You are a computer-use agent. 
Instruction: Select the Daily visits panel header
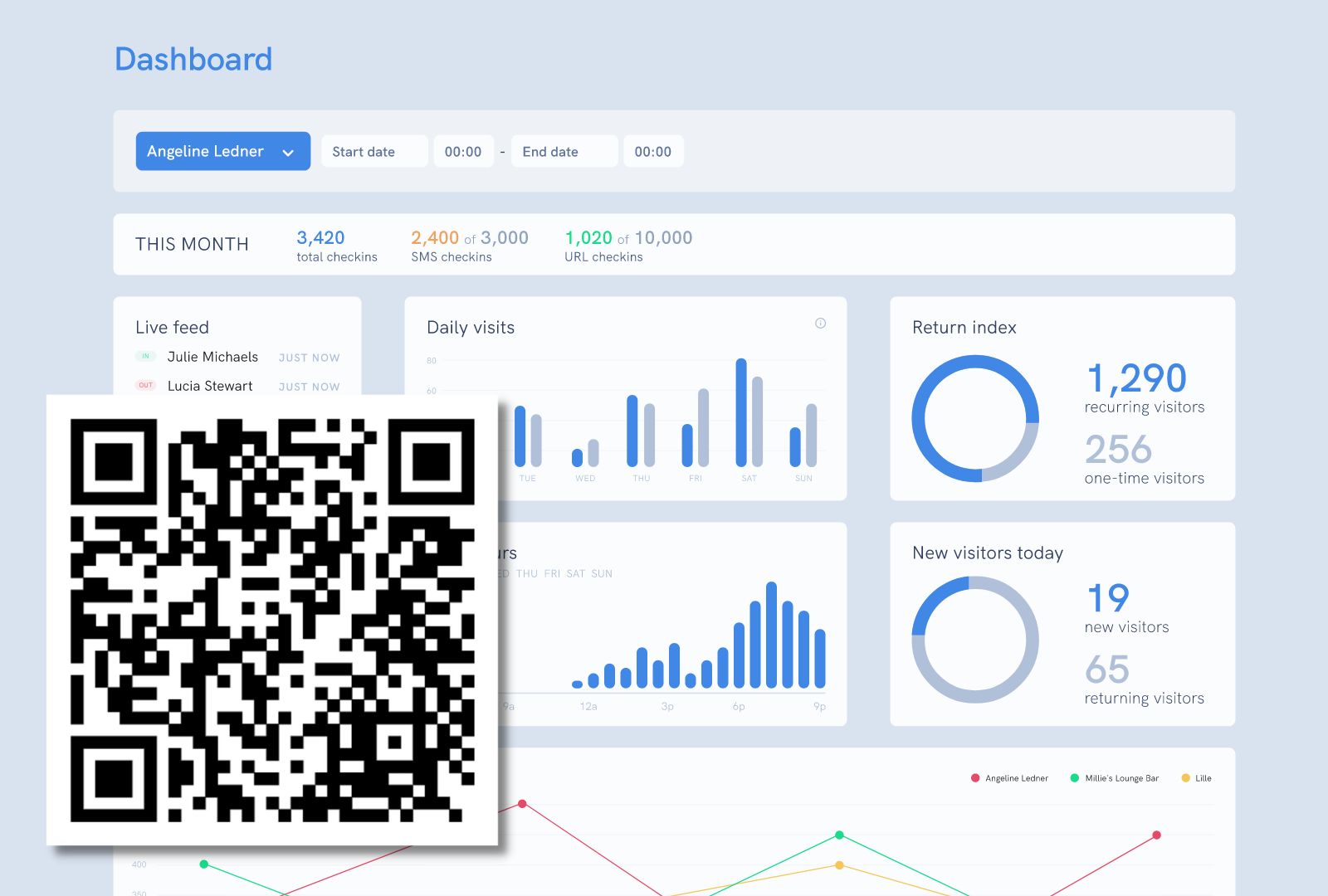469,327
